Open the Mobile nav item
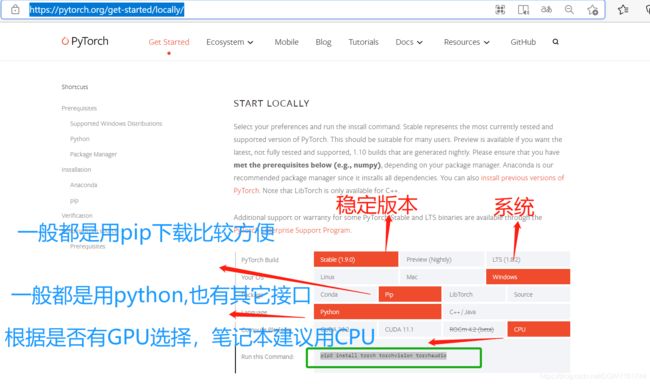Viewport: 650px width, 384px height. (286, 42)
